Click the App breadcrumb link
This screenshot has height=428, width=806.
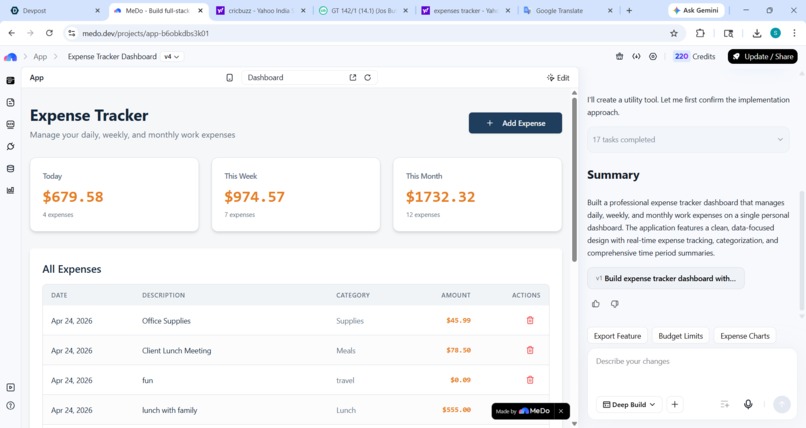coord(40,57)
